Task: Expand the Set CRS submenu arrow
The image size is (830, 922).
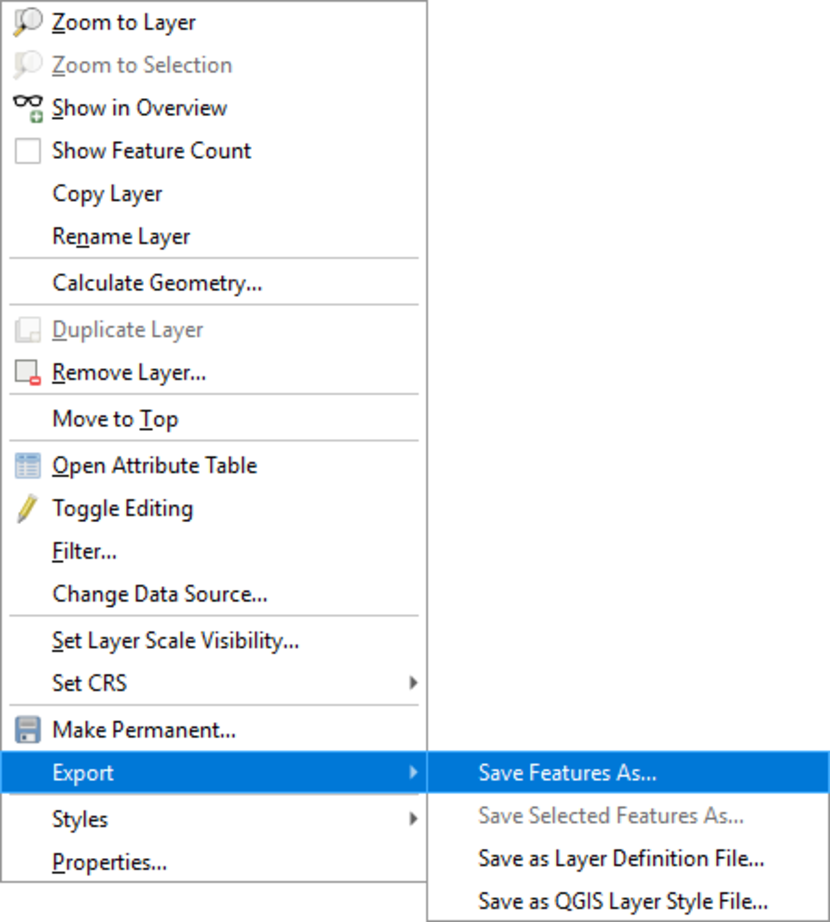Action: coord(413,683)
